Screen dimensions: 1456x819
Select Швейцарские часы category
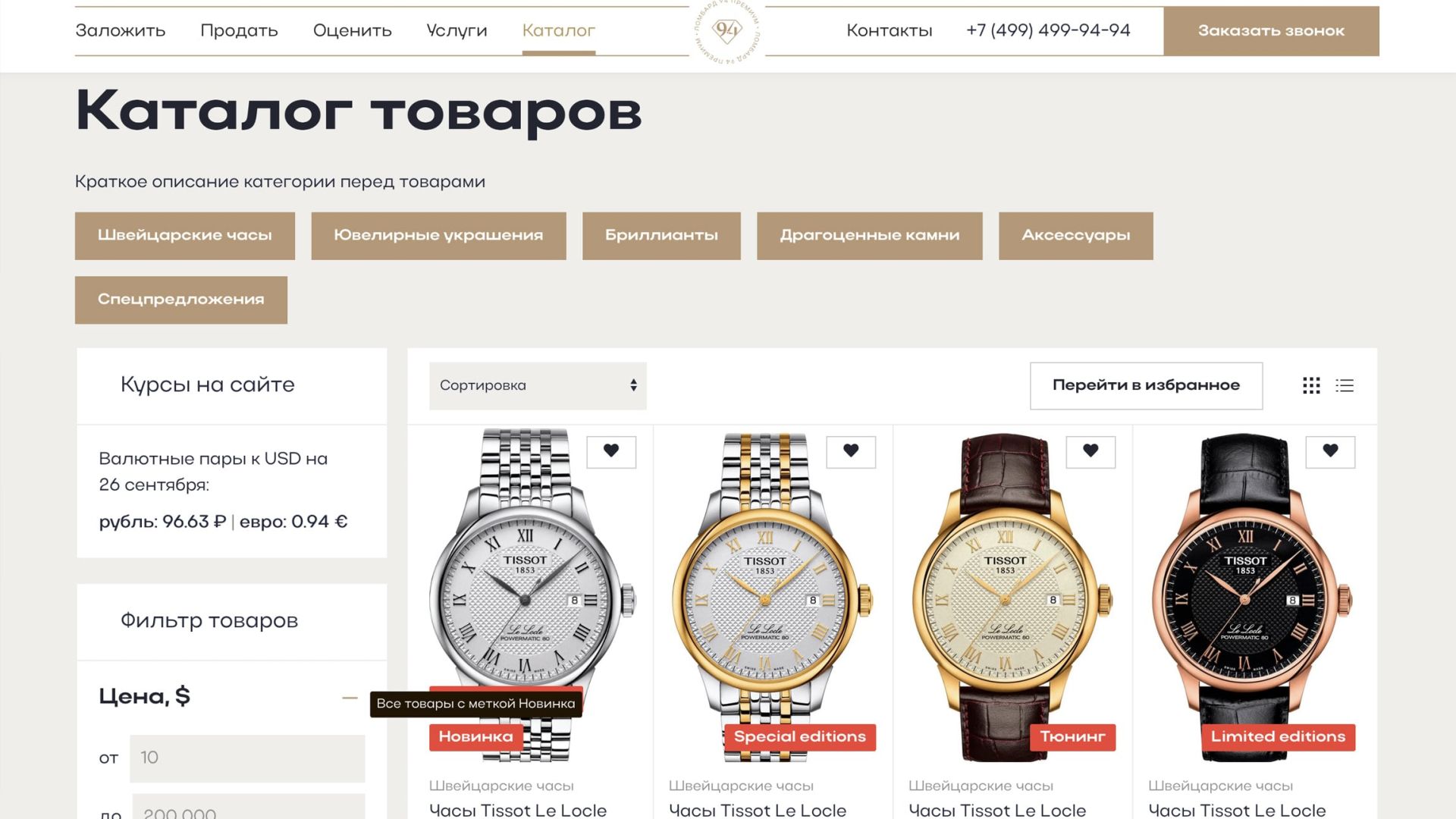185,236
